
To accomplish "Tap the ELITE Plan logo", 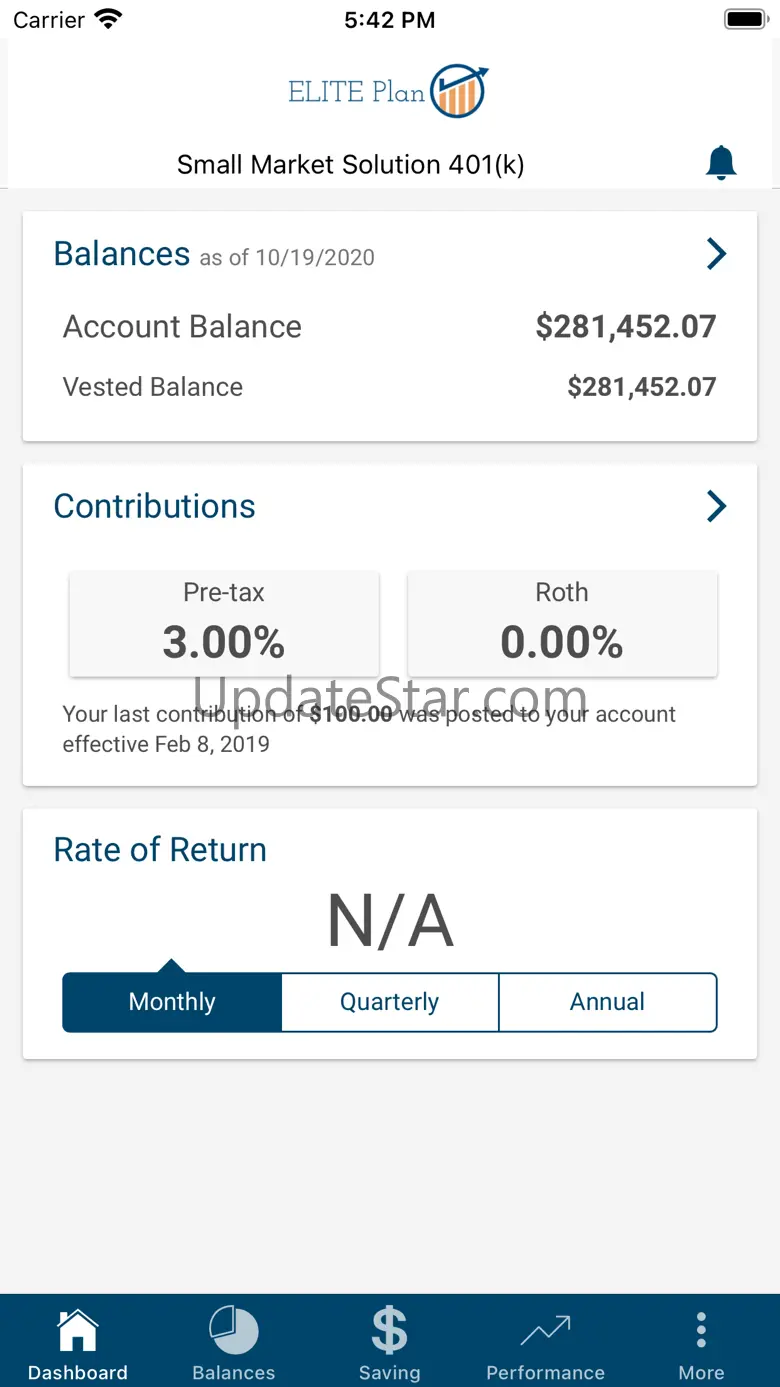I will 389,91.
